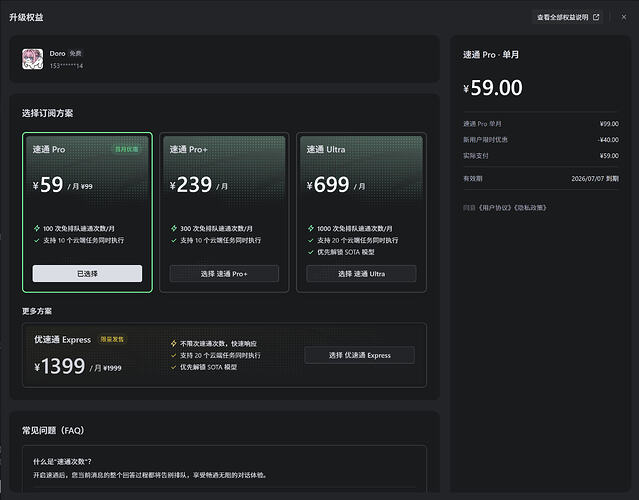Click the ¥59 /月 price on 速通 Pro
This screenshot has width=639, height=500.
63,185
